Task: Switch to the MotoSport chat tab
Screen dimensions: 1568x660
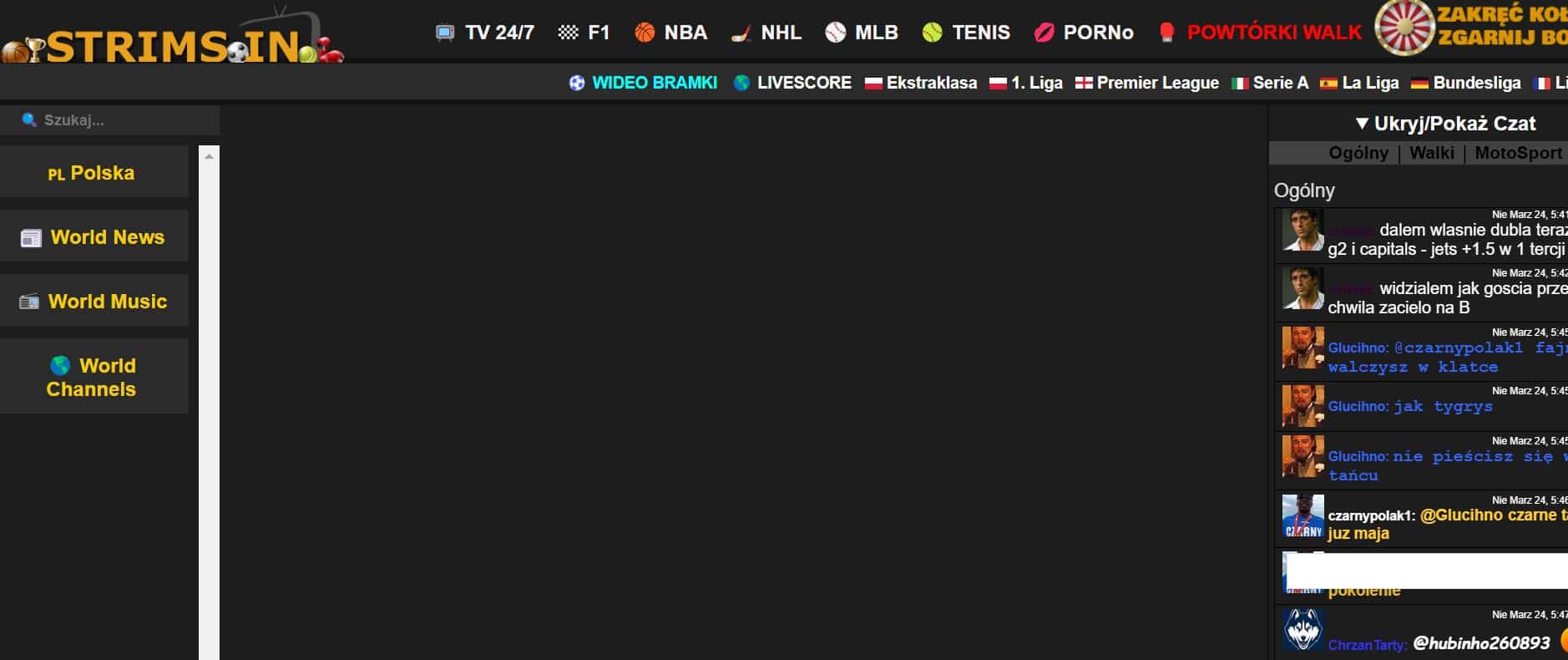Action: (1518, 153)
